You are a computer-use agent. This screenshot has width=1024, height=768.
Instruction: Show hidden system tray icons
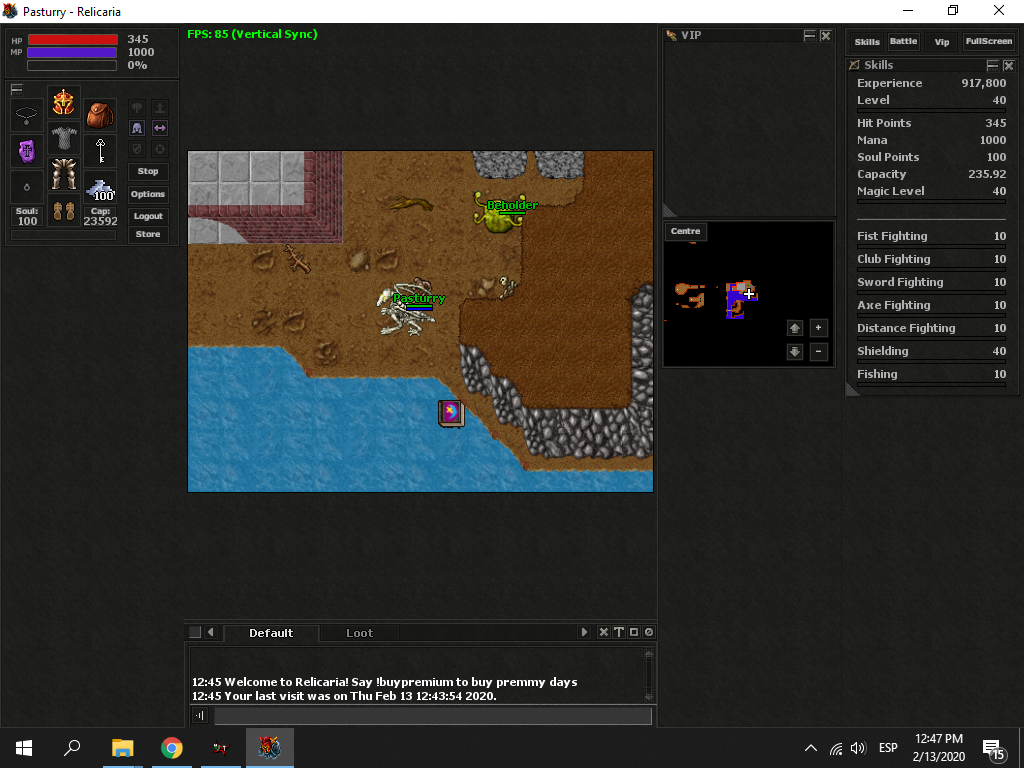[x=810, y=748]
